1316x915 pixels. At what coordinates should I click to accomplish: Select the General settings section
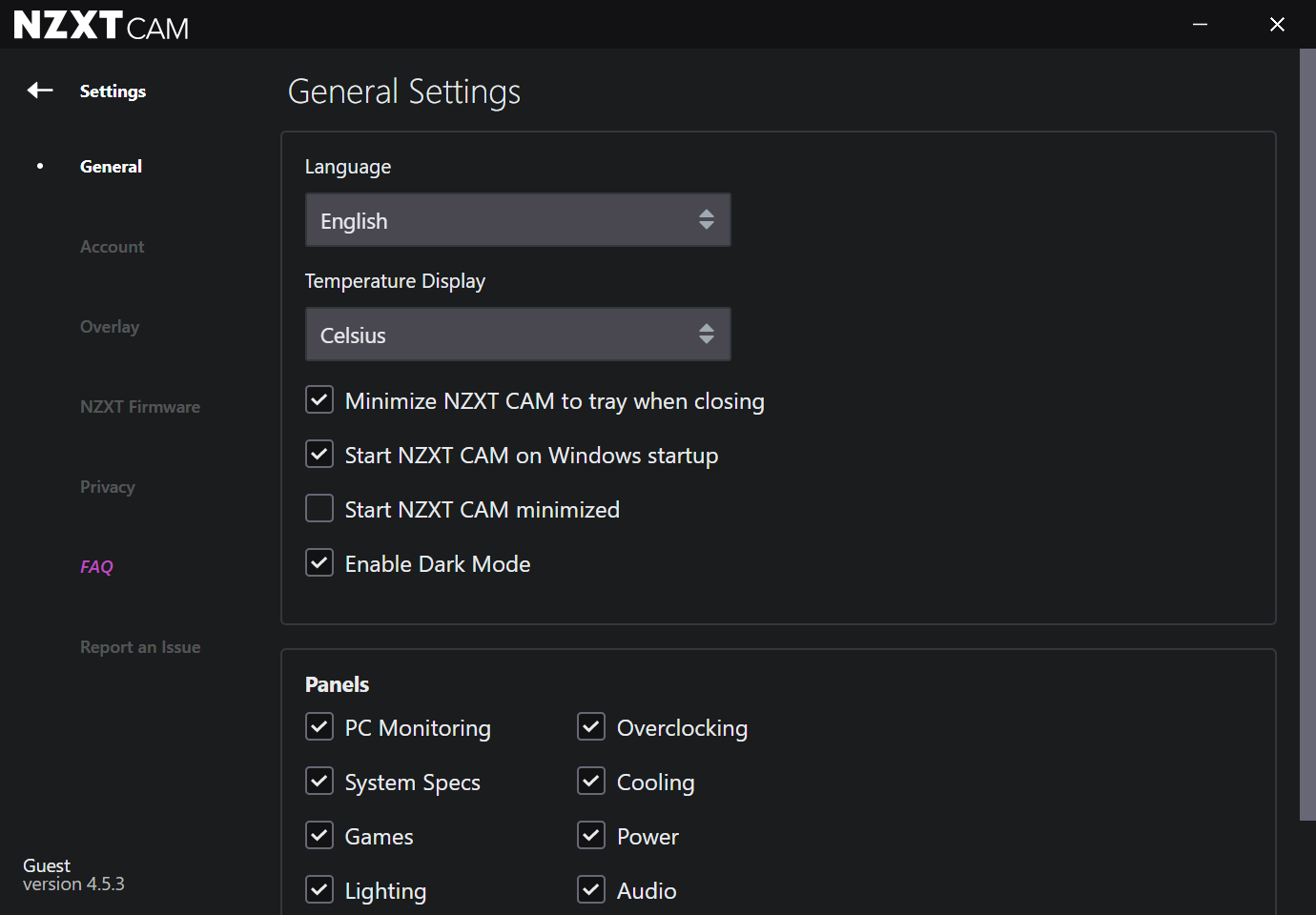111,166
